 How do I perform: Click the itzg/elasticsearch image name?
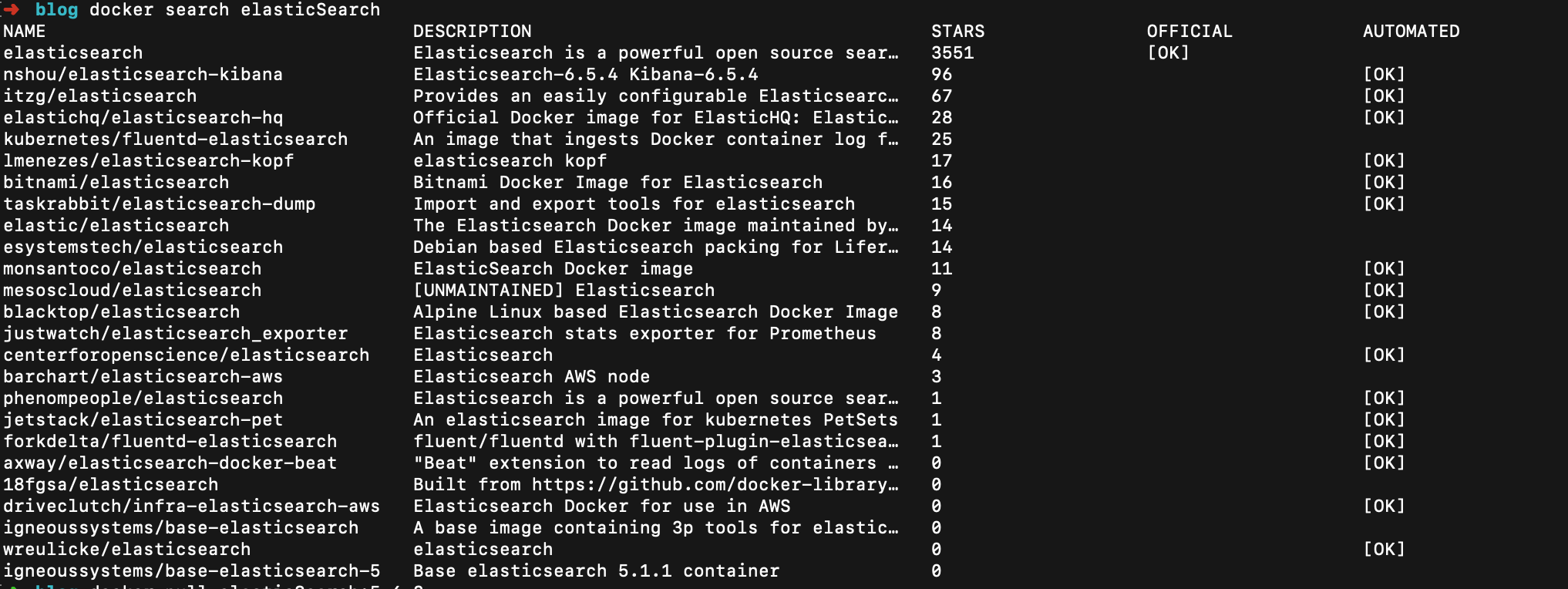click(x=99, y=96)
